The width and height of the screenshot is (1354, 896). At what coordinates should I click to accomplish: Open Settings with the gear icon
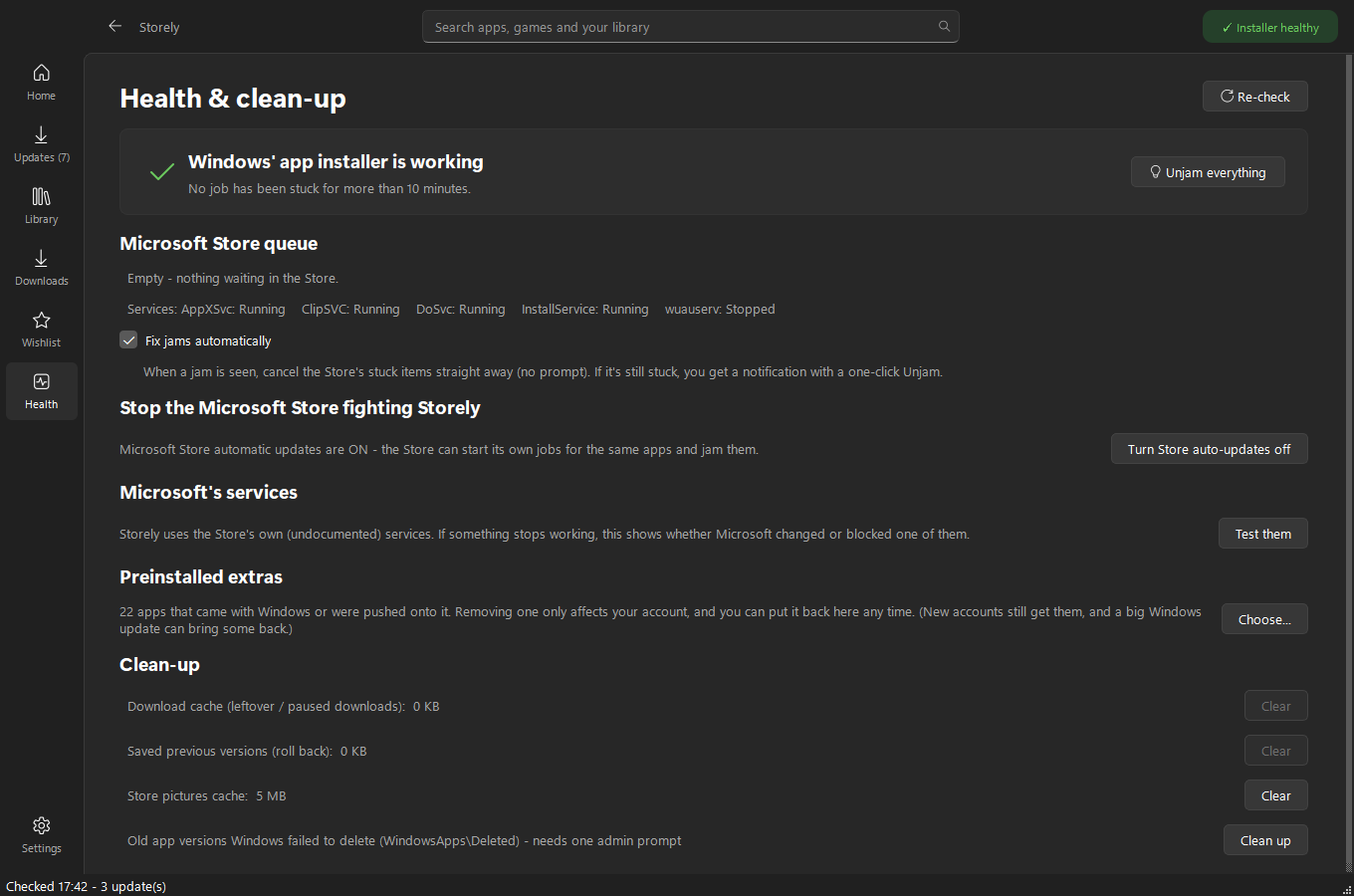point(42,835)
